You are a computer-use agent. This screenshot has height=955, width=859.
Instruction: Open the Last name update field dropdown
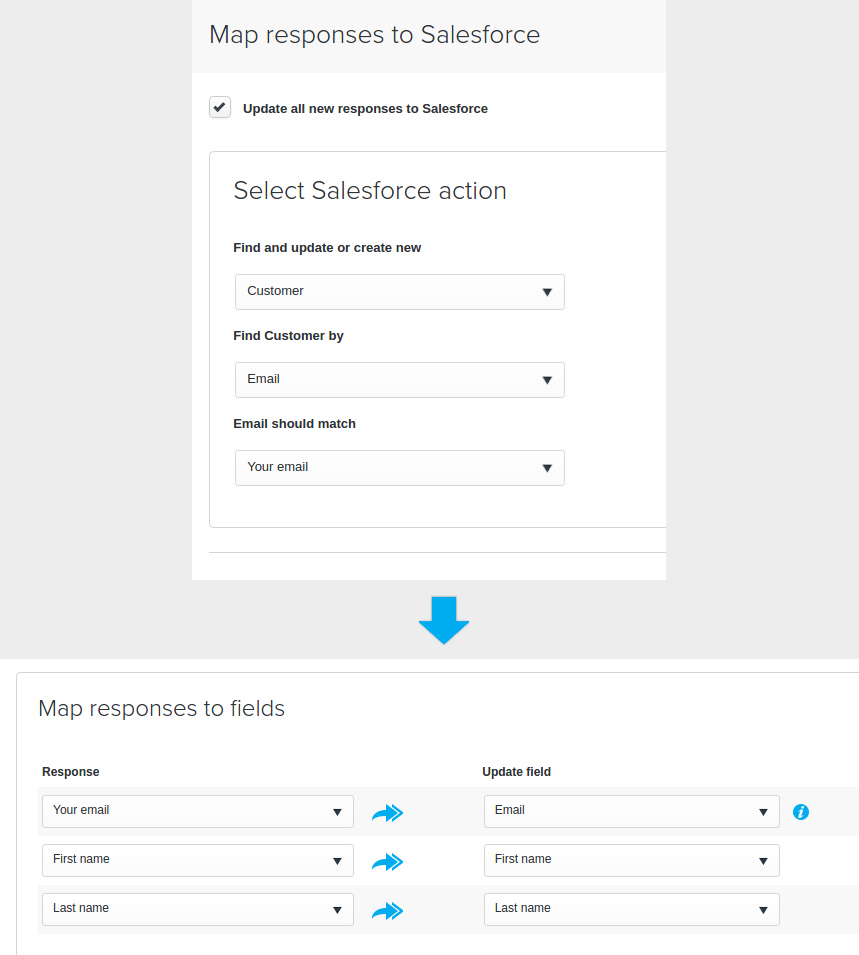tap(632, 909)
